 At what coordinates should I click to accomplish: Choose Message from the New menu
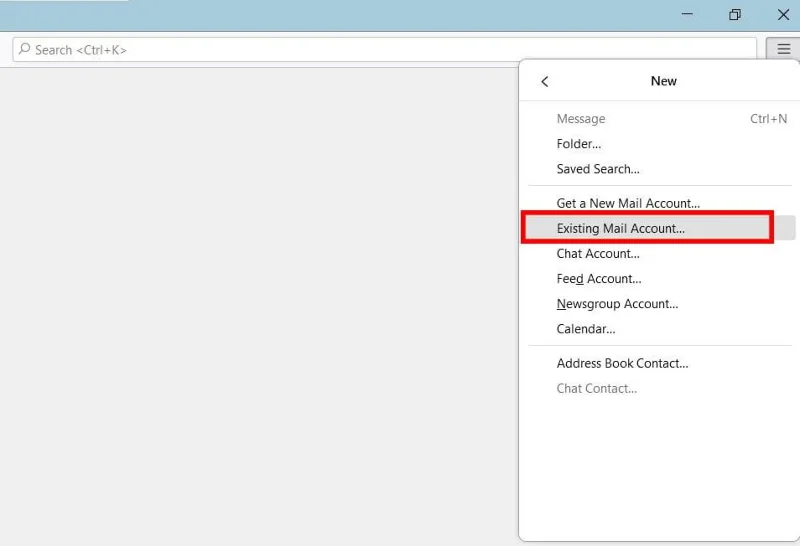point(660,119)
